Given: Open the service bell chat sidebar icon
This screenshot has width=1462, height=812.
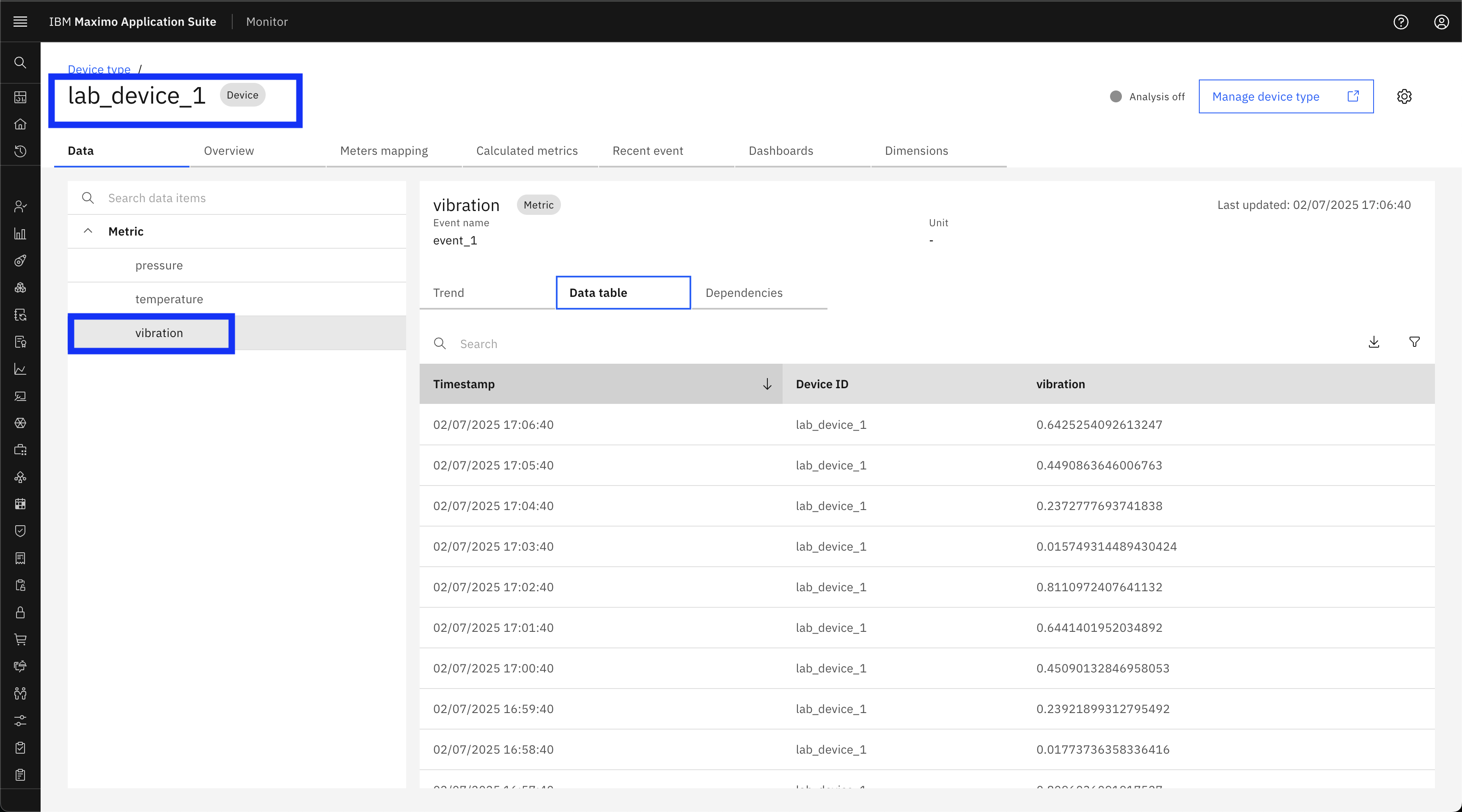Looking at the screenshot, I should coord(20,666).
